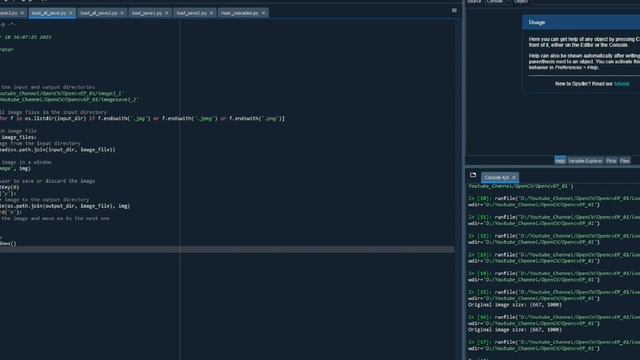640x360 pixels.
Task: Open the editor options hamburger menu
Action: click(454, 11)
